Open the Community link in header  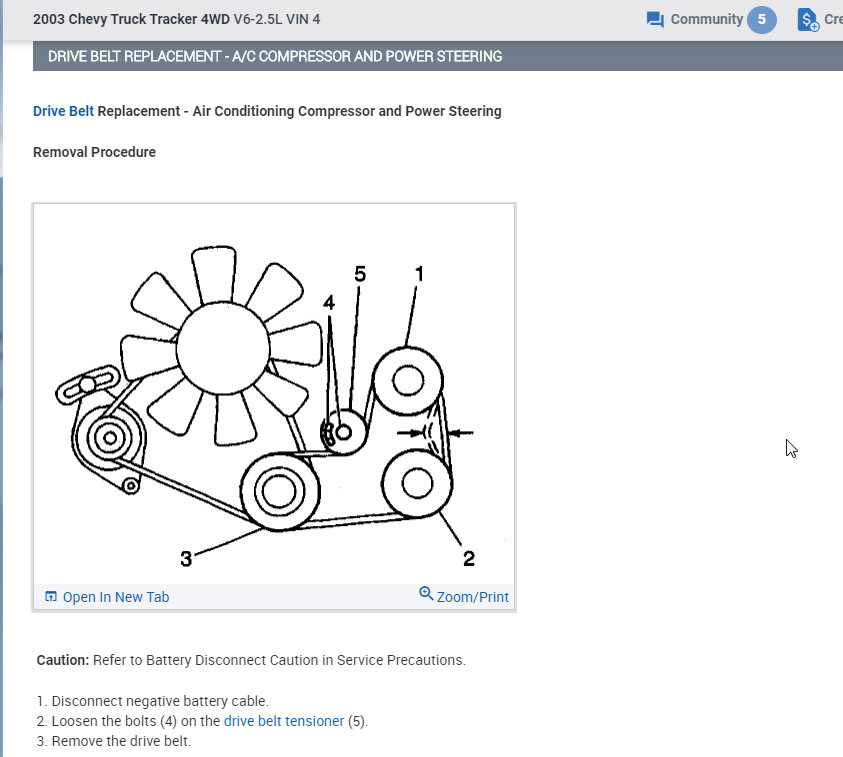click(x=706, y=19)
